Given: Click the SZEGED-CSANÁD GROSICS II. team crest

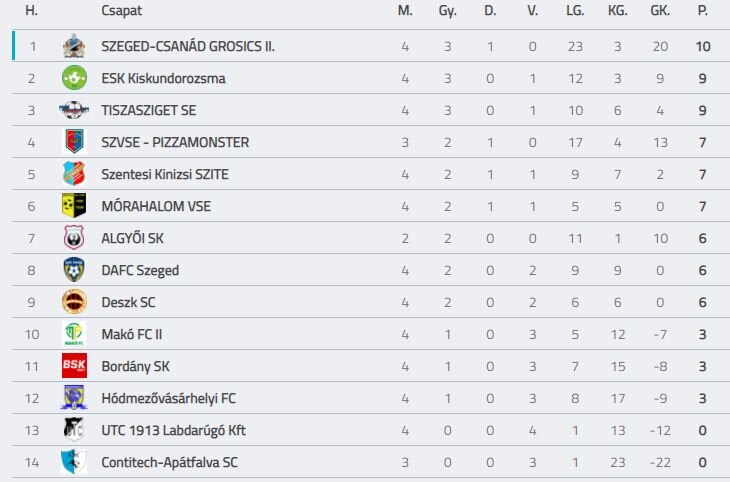Looking at the screenshot, I should (74, 46).
